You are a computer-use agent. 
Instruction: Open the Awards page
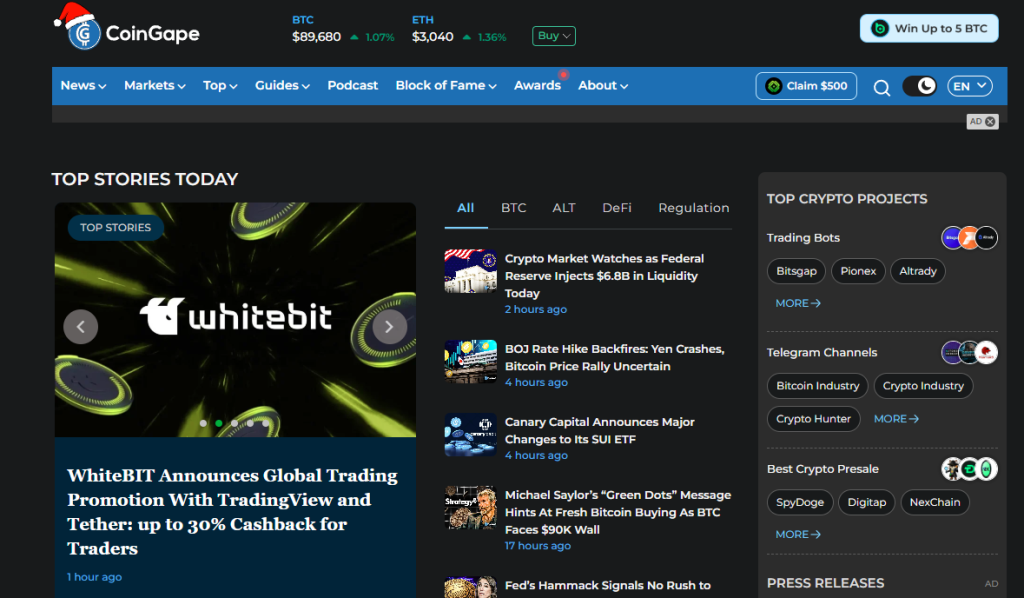click(537, 86)
